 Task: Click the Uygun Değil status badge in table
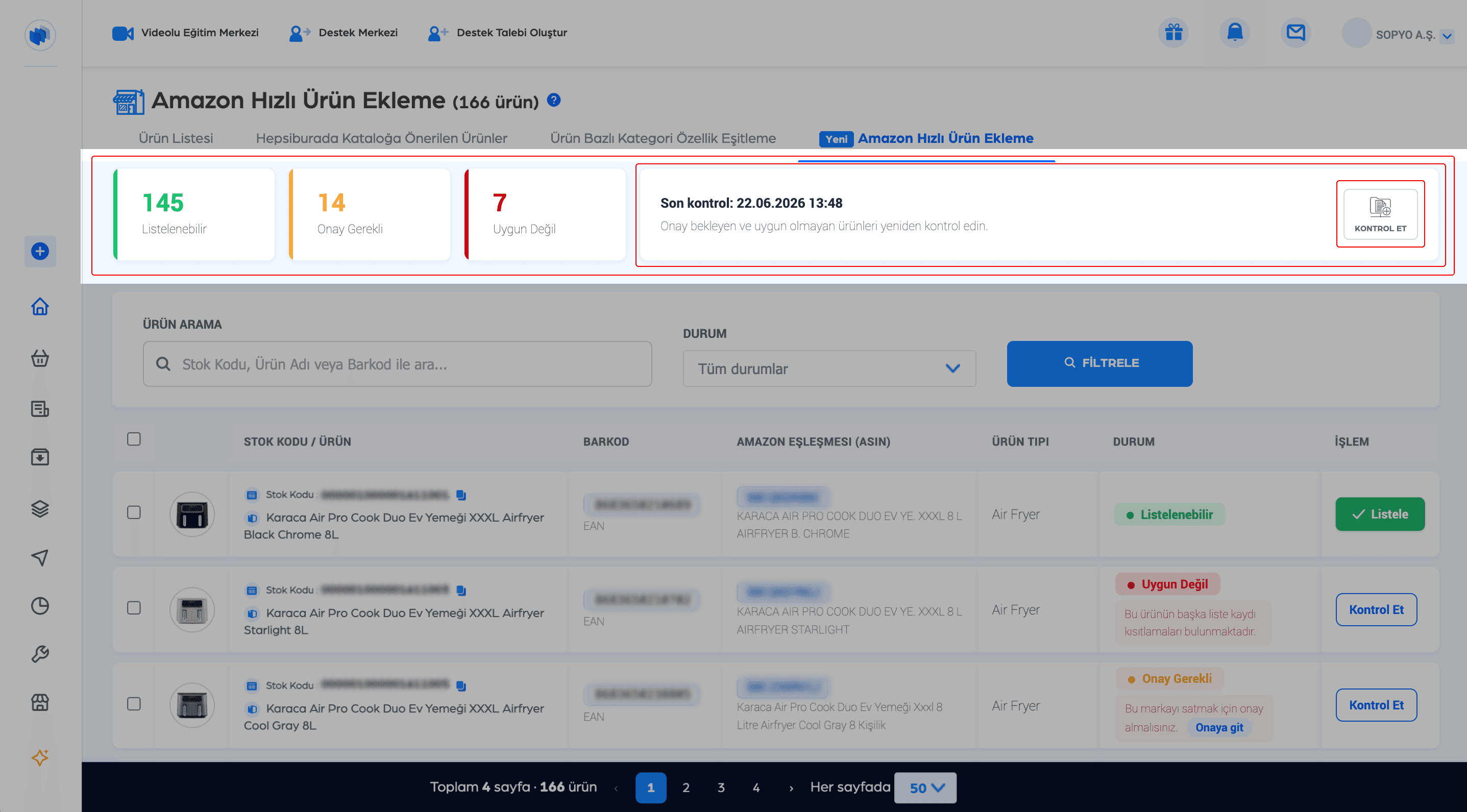(1167, 584)
